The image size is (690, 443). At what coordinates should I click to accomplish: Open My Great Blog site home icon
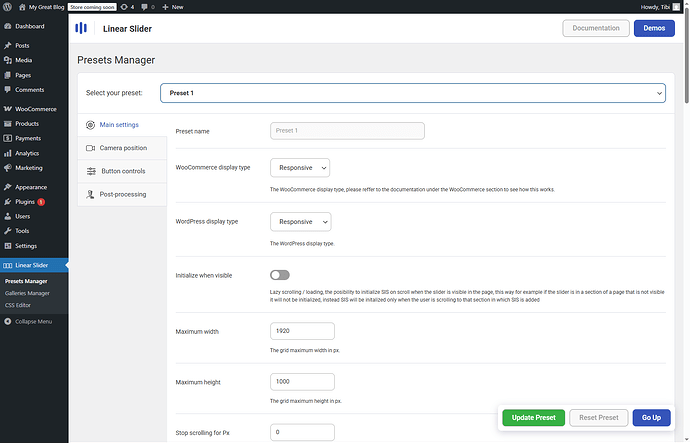[x=22, y=7]
